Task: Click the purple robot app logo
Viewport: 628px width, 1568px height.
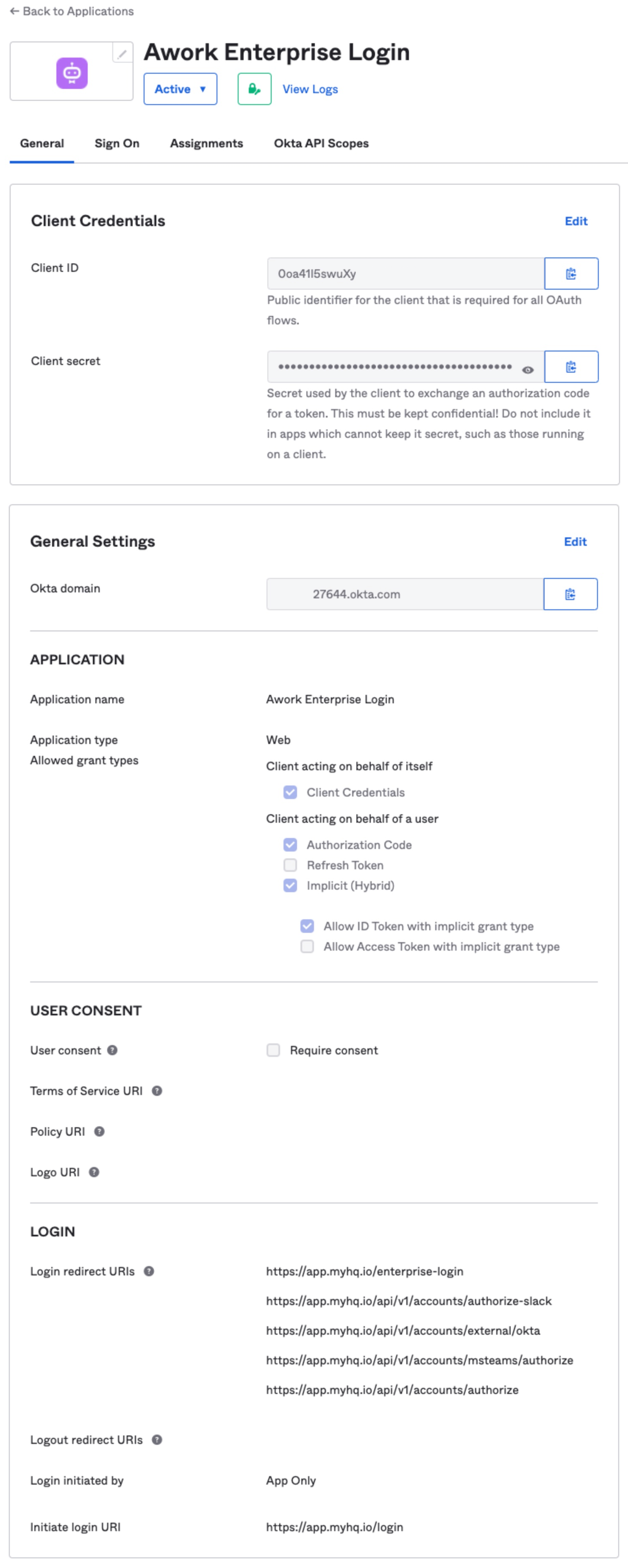Action: (x=72, y=73)
